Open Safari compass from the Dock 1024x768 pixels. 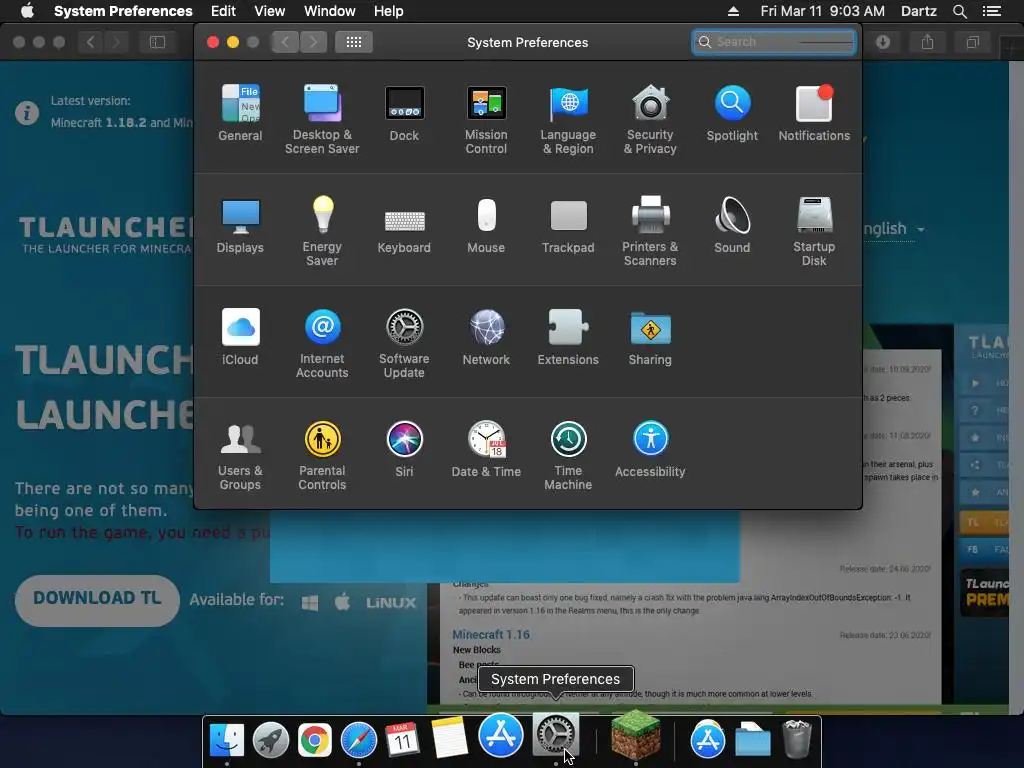click(359, 739)
